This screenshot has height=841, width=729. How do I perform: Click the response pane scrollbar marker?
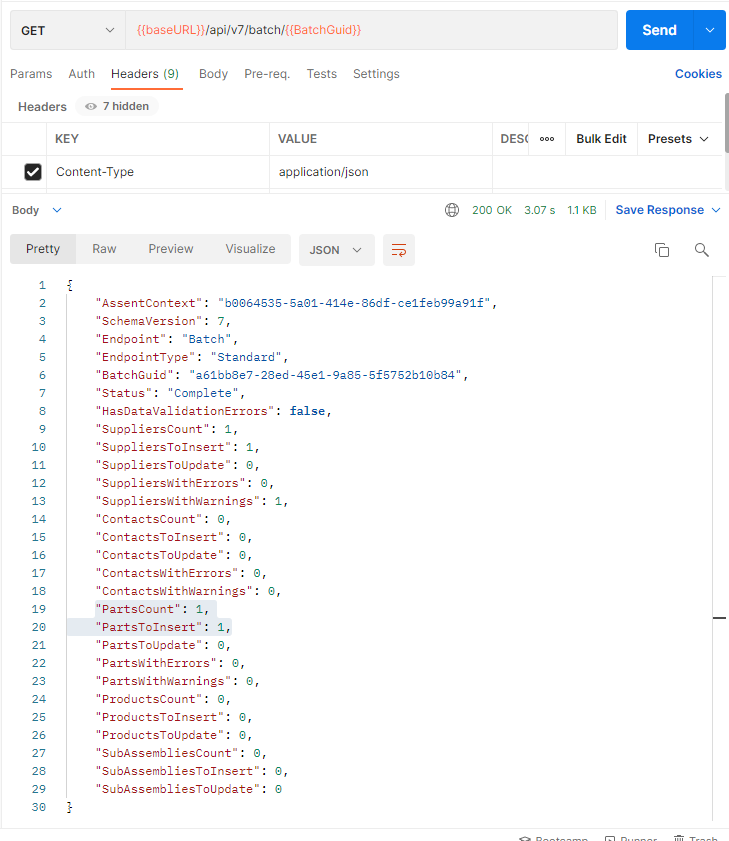719,618
